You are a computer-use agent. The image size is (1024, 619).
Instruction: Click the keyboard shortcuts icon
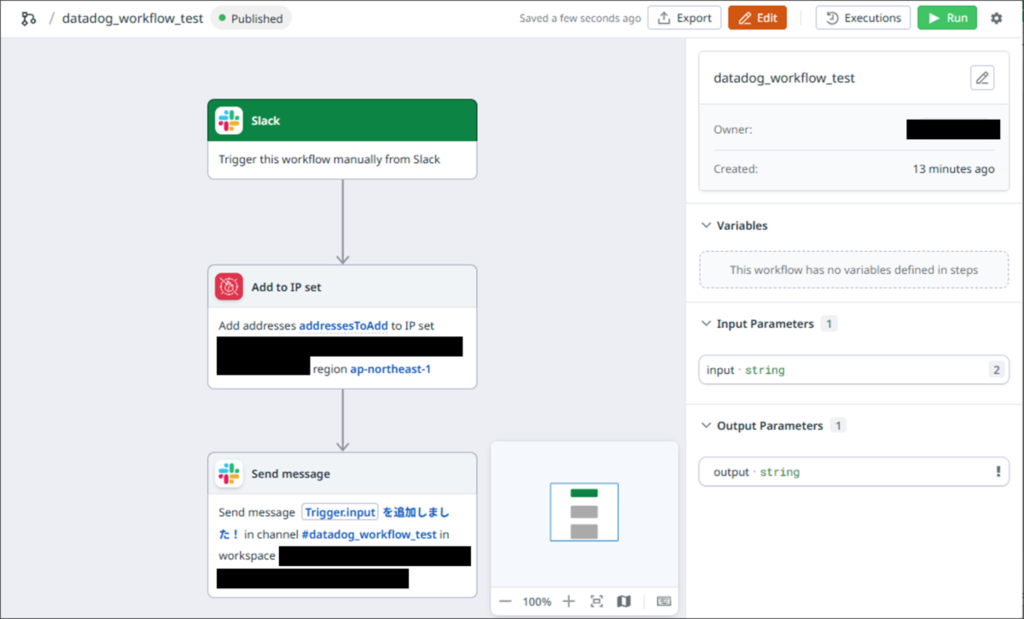coord(664,601)
